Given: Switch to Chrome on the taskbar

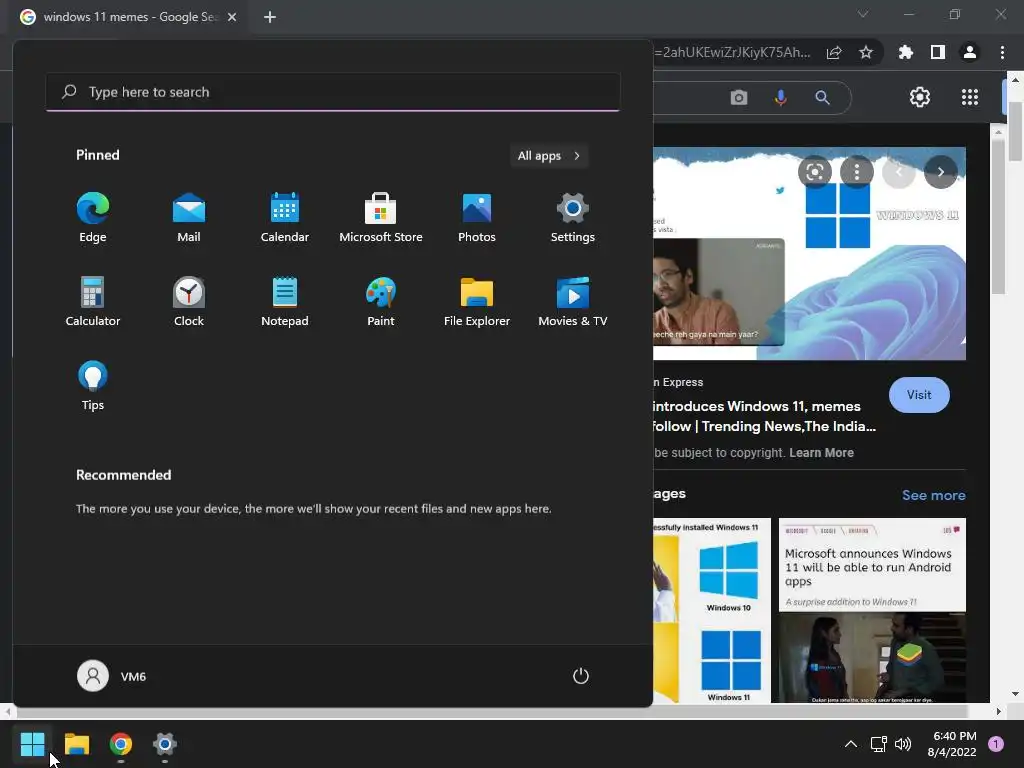Looking at the screenshot, I should click(x=121, y=744).
